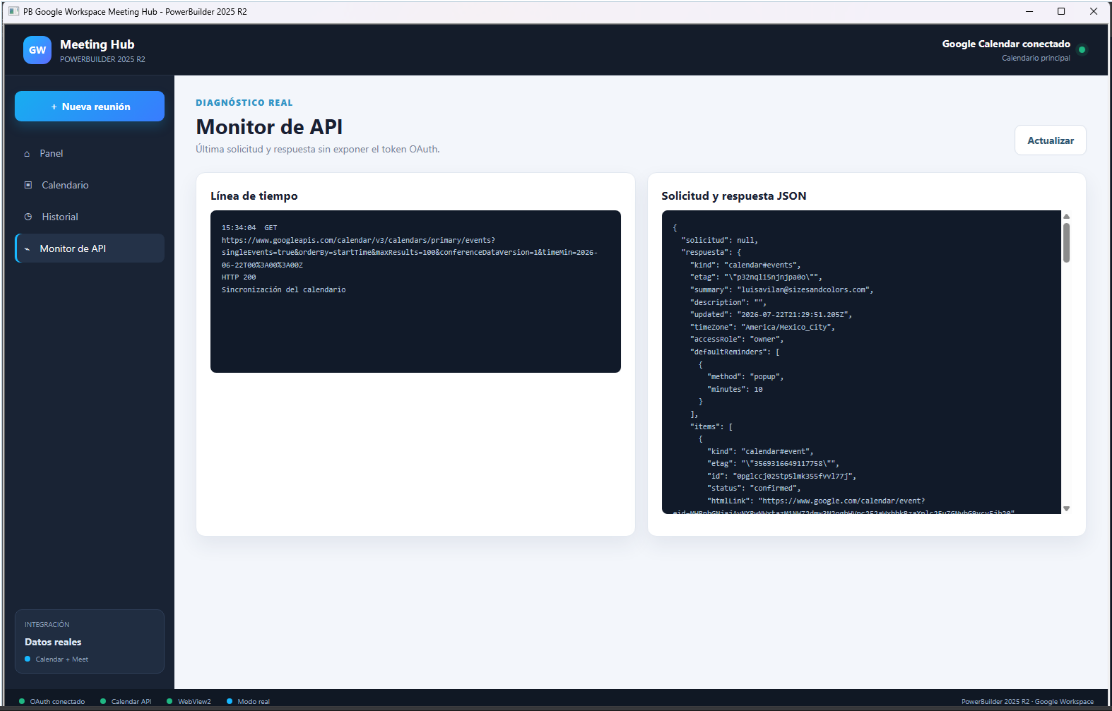This screenshot has height=711, width=1112.
Task: Click the JSON panel scroll up arrow
Action: point(1066,216)
